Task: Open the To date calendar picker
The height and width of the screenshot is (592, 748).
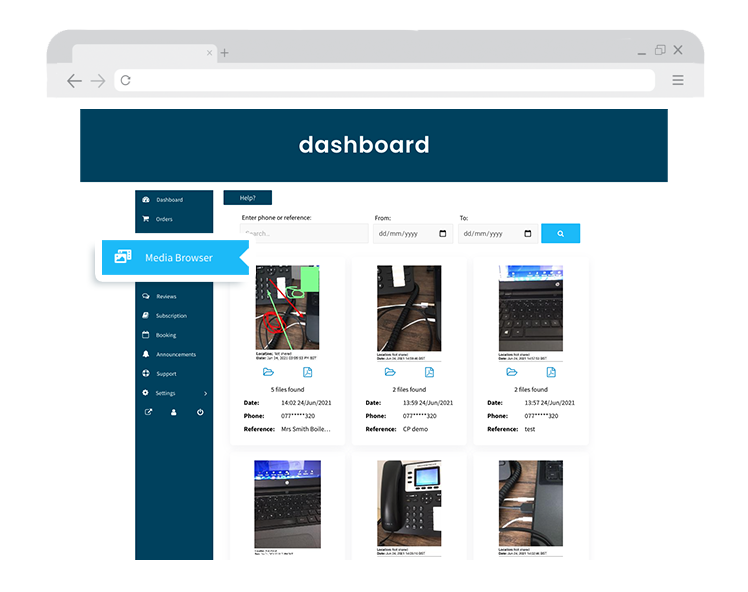Action: (528, 233)
